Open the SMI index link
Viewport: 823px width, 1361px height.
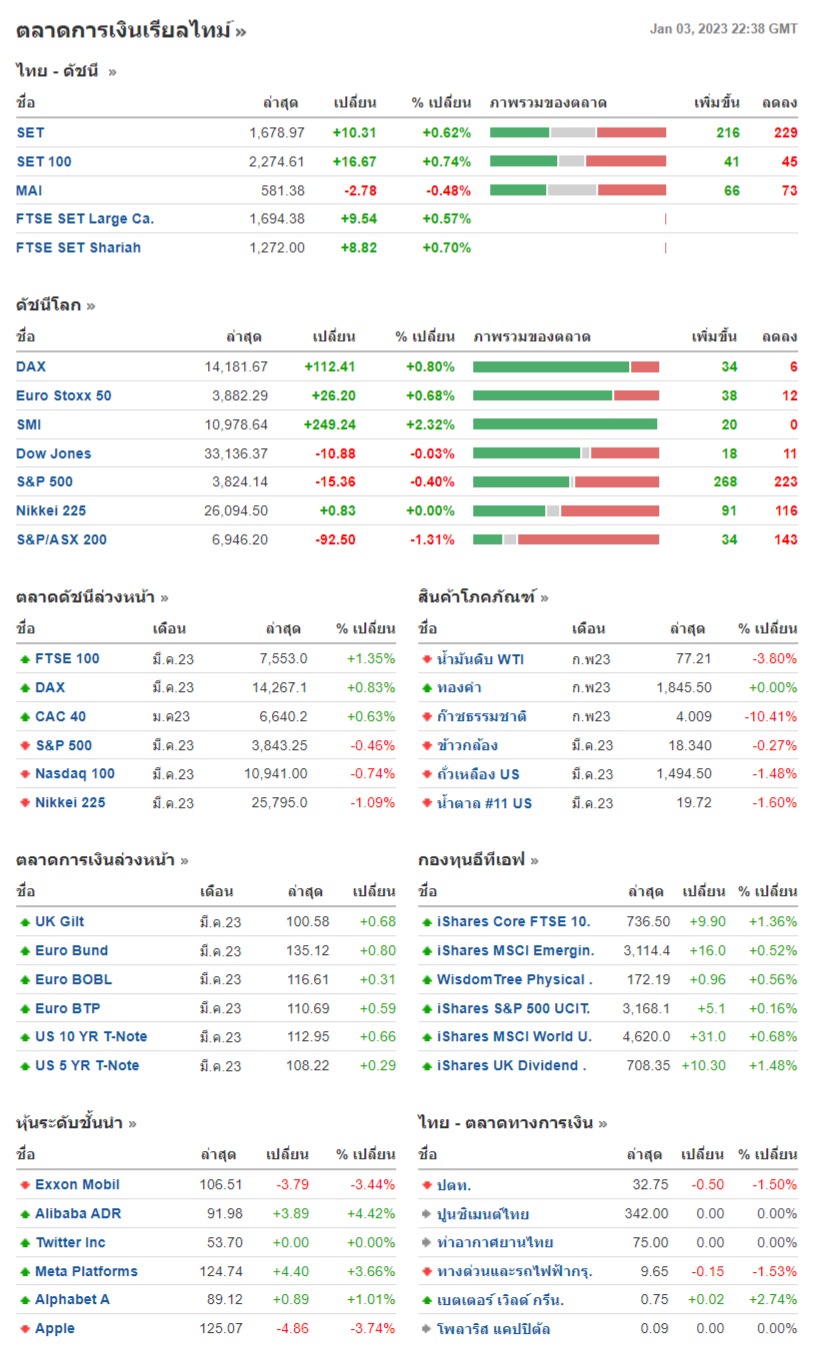pyautogui.click(x=29, y=424)
